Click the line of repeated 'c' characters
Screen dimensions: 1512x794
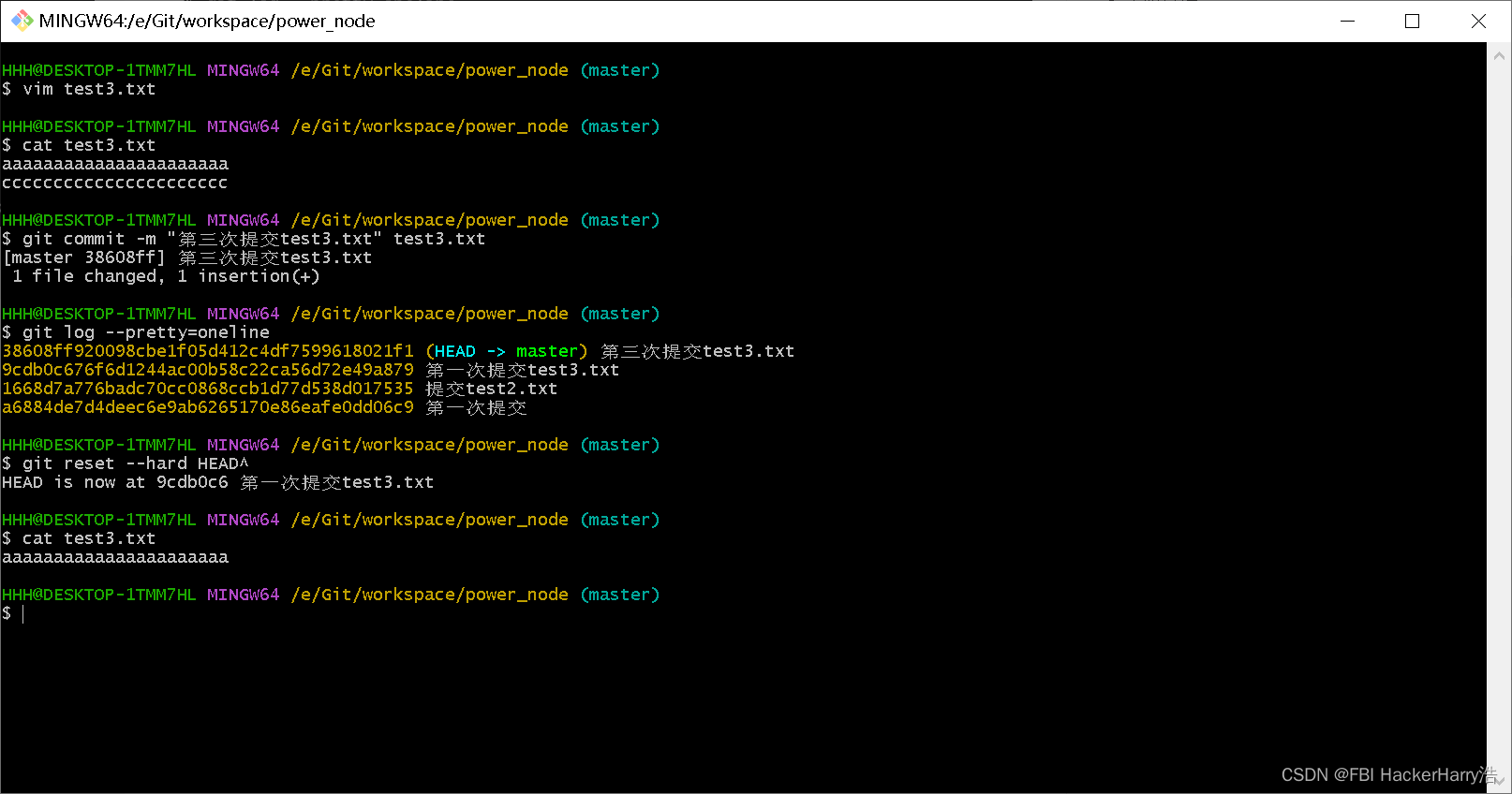(x=114, y=183)
